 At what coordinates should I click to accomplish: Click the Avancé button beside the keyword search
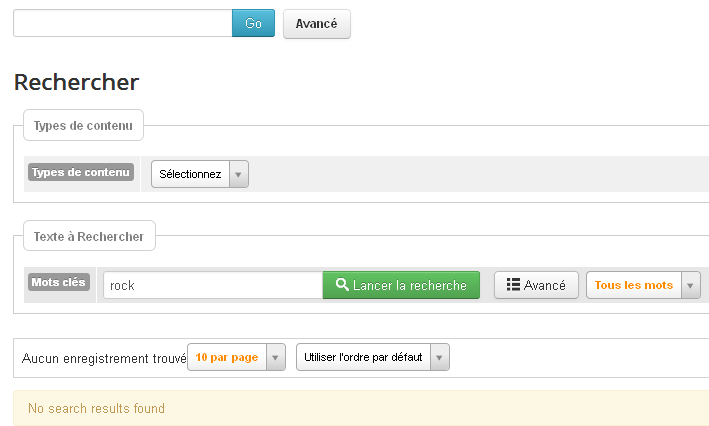click(x=536, y=285)
